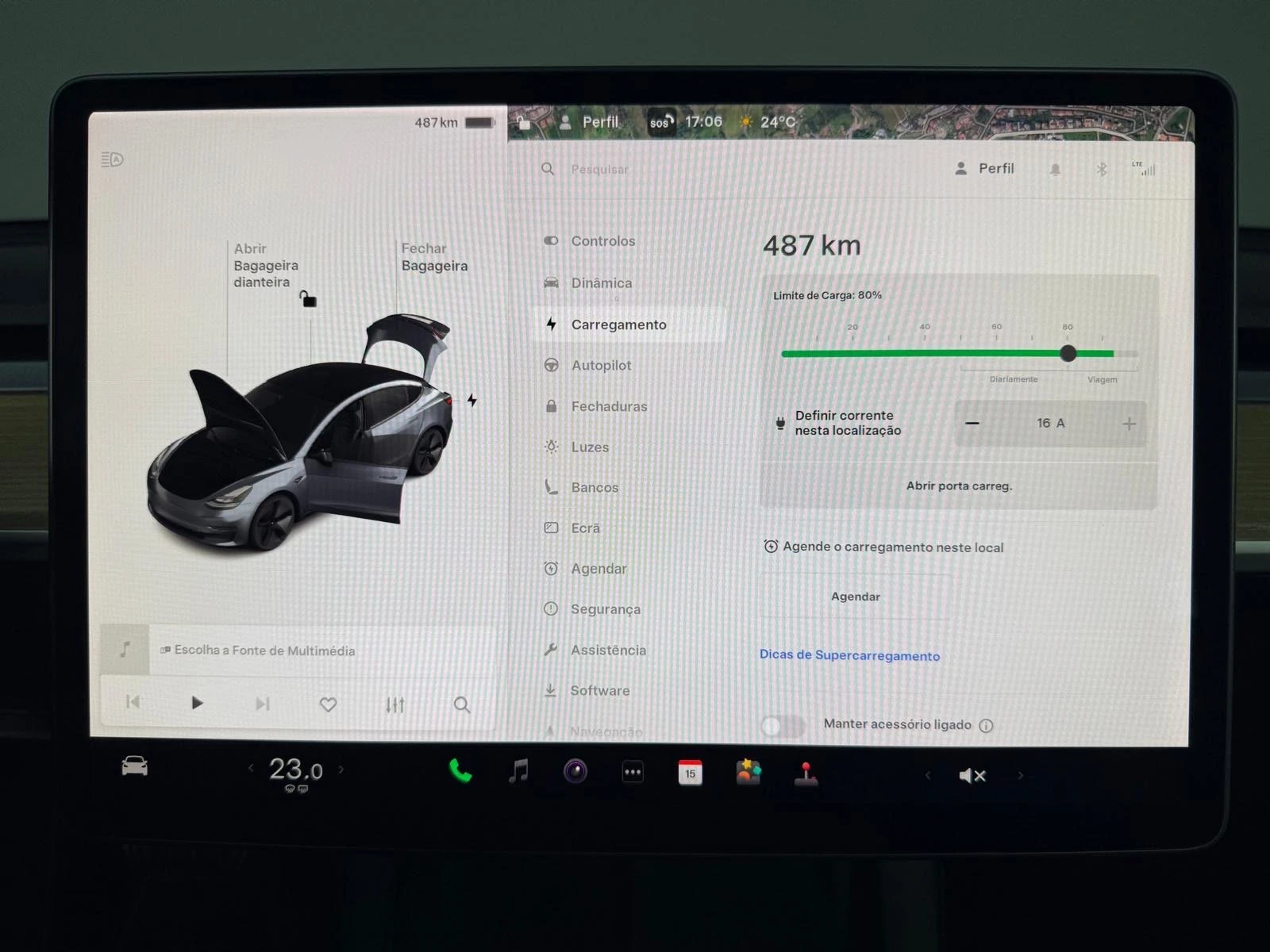The height and width of the screenshot is (952, 1270).
Task: Open the three-dots app launcher
Action: [x=633, y=772]
